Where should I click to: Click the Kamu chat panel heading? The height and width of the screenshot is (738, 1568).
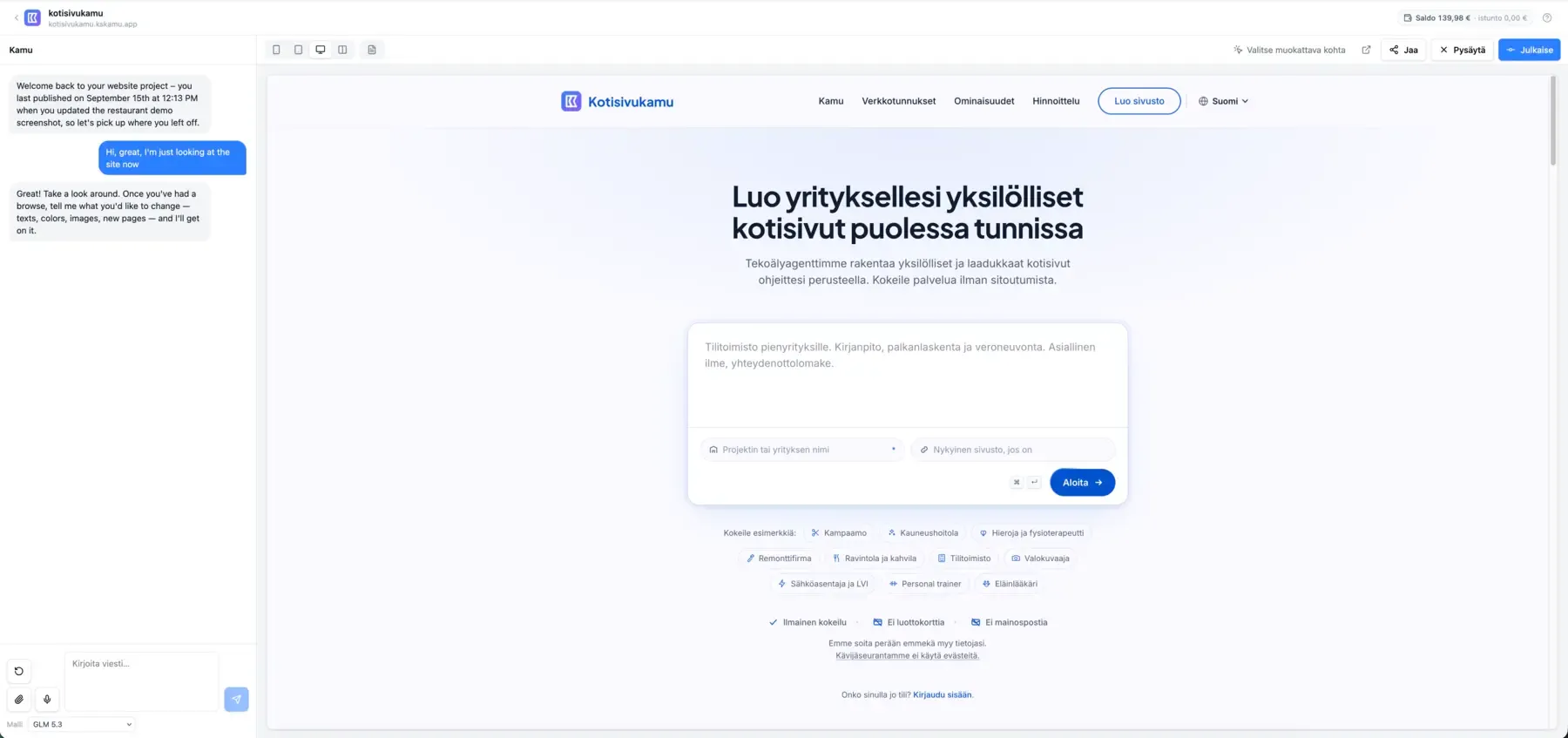coord(21,50)
